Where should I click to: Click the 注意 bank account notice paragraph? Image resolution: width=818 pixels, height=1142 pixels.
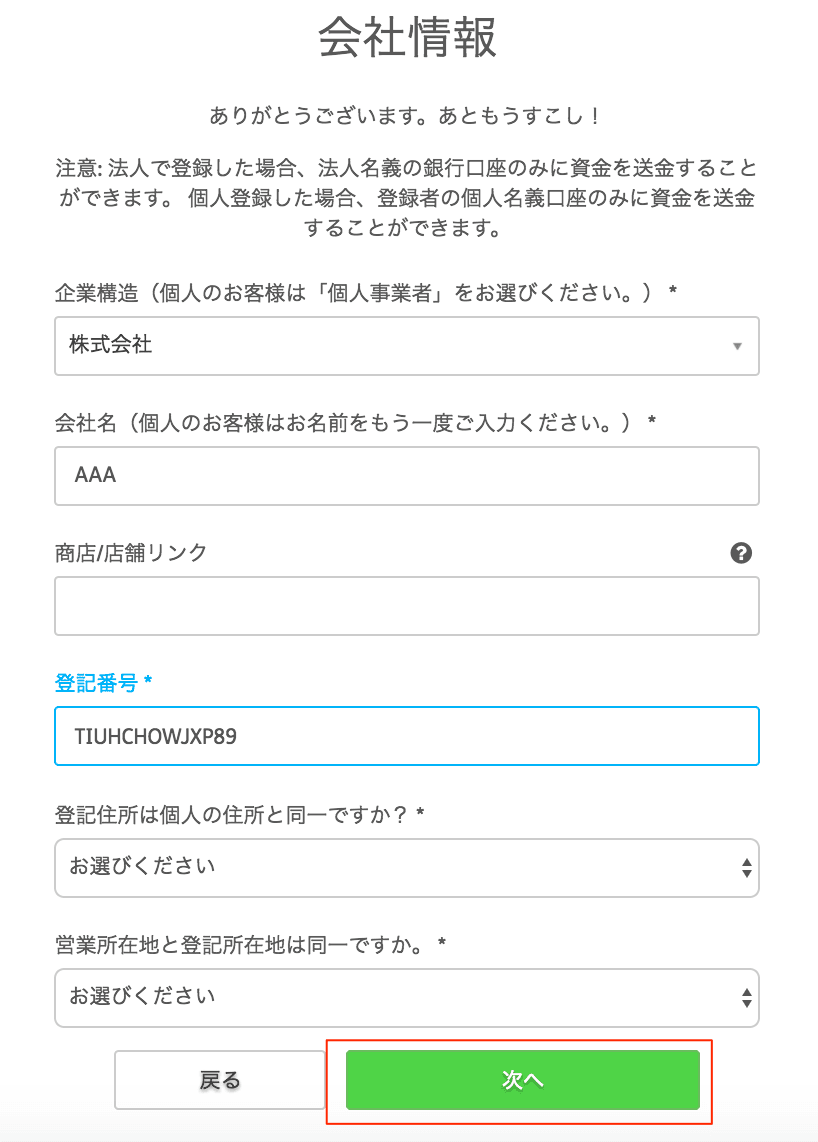coord(406,198)
